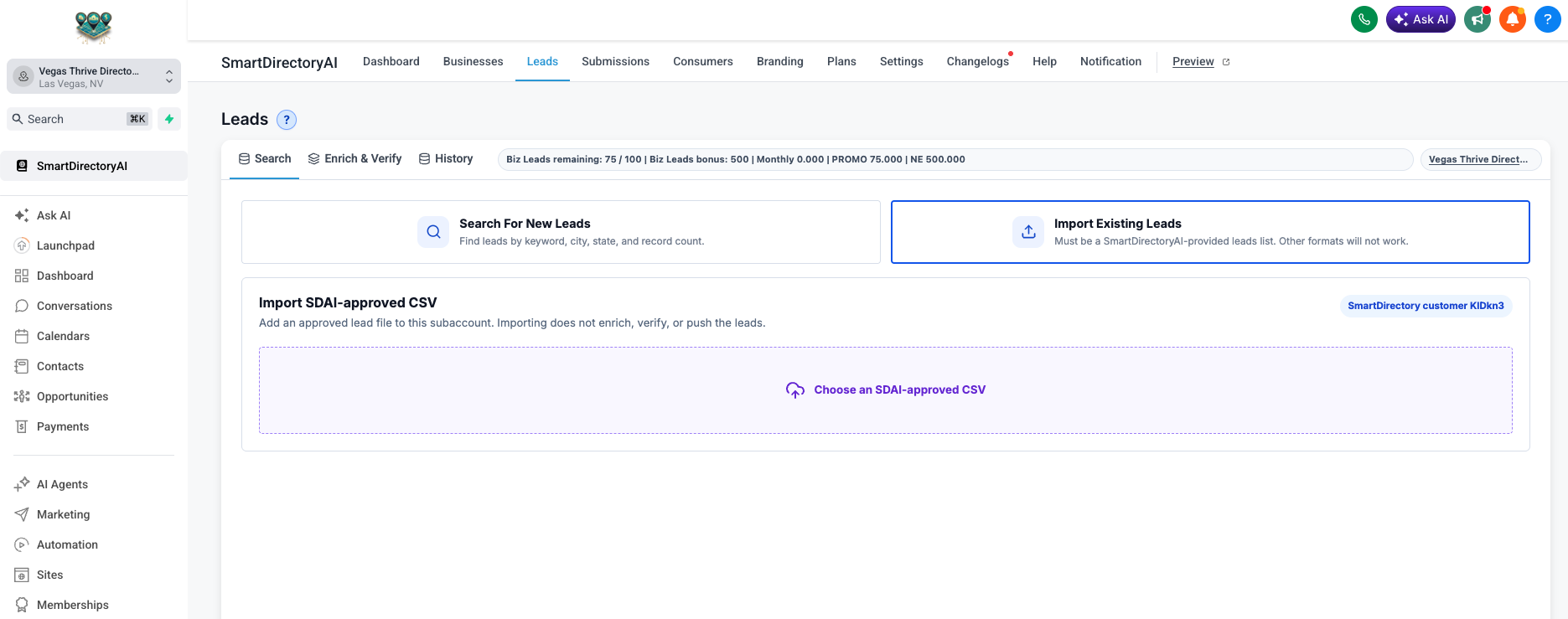Switch to the Enrich & Verify sub-tab
This screenshot has height=619, width=1568.
[354, 159]
